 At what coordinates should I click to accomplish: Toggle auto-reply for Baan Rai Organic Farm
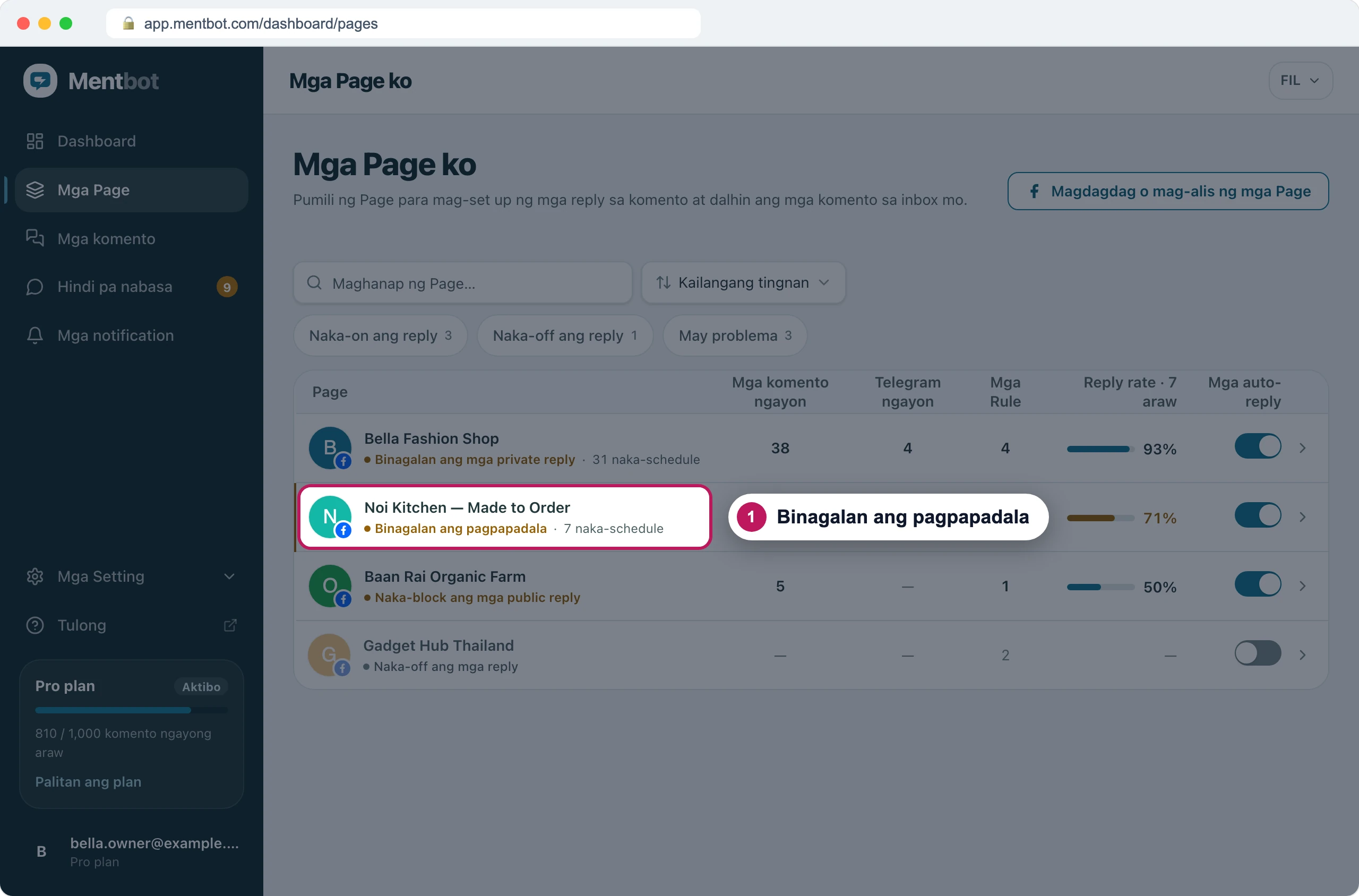(1257, 584)
